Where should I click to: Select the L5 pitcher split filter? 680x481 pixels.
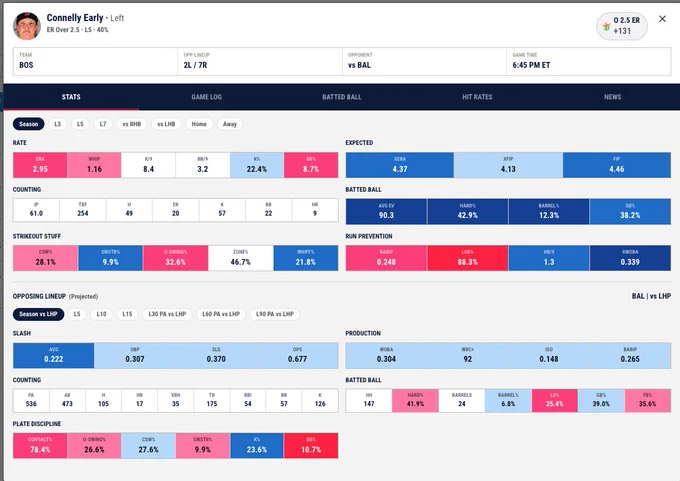click(80, 124)
